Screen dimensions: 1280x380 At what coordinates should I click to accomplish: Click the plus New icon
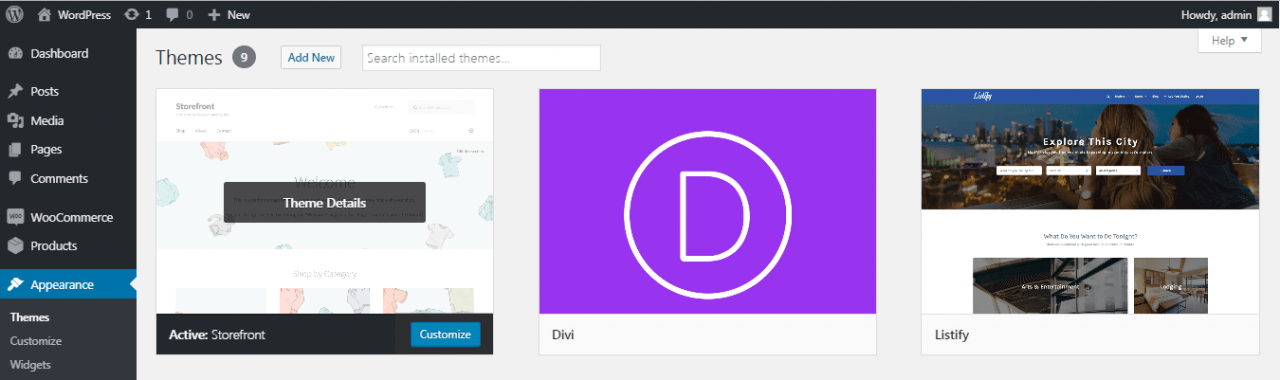213,15
